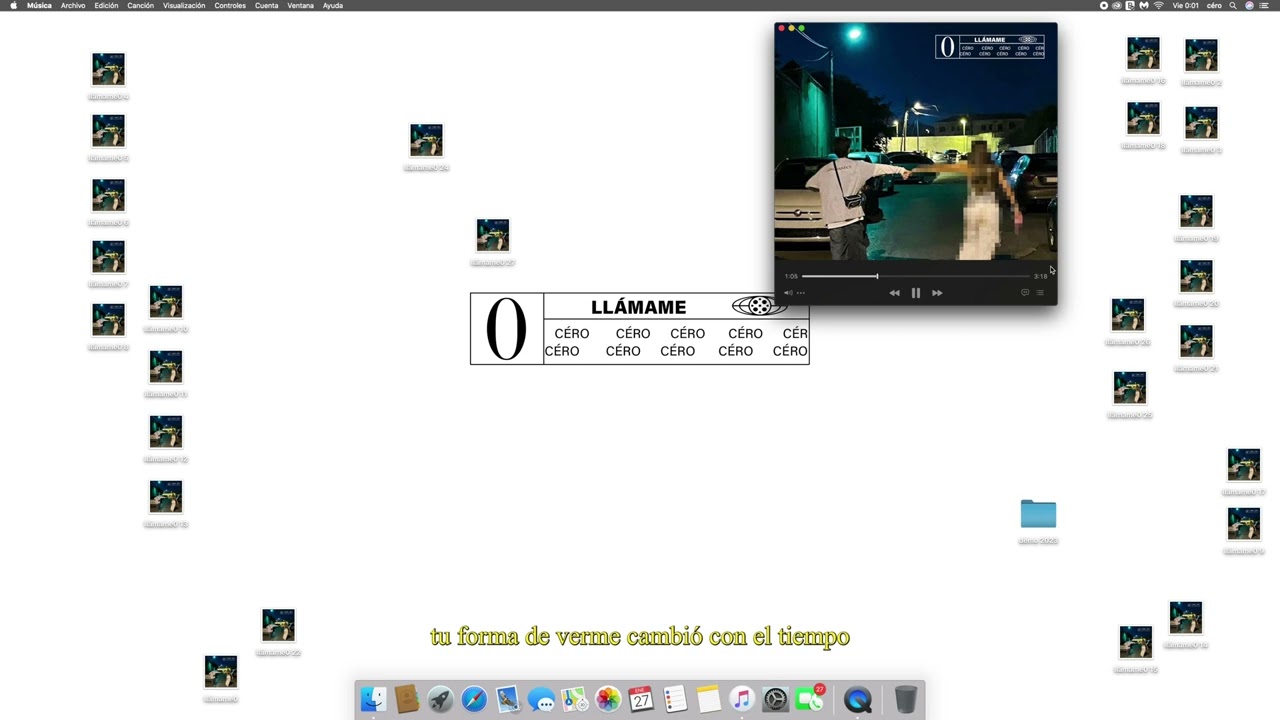
Task: Select the llámame0 21 file on desktop
Action: pyautogui.click(x=1196, y=341)
